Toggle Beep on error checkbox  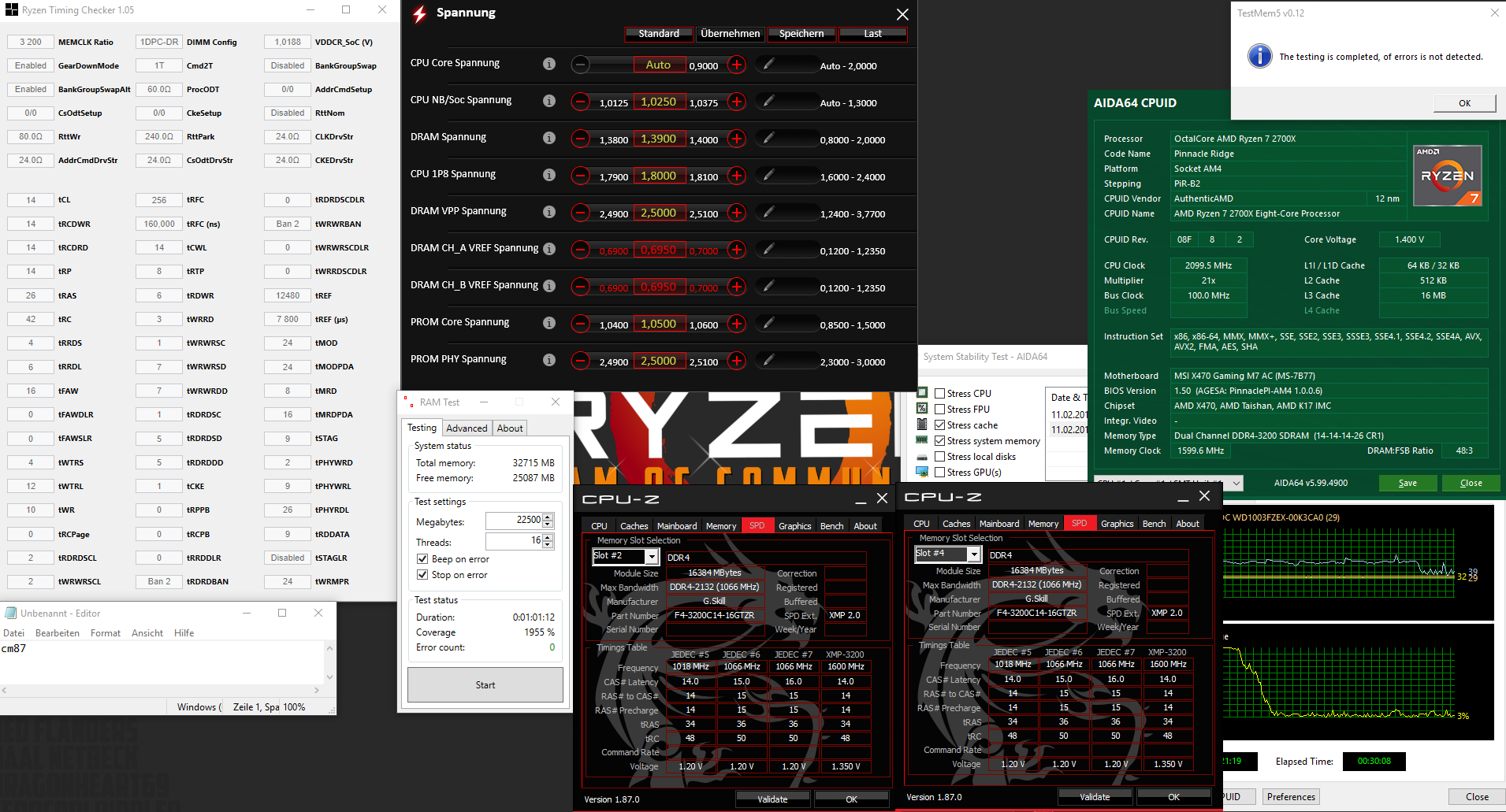pyautogui.click(x=422, y=559)
